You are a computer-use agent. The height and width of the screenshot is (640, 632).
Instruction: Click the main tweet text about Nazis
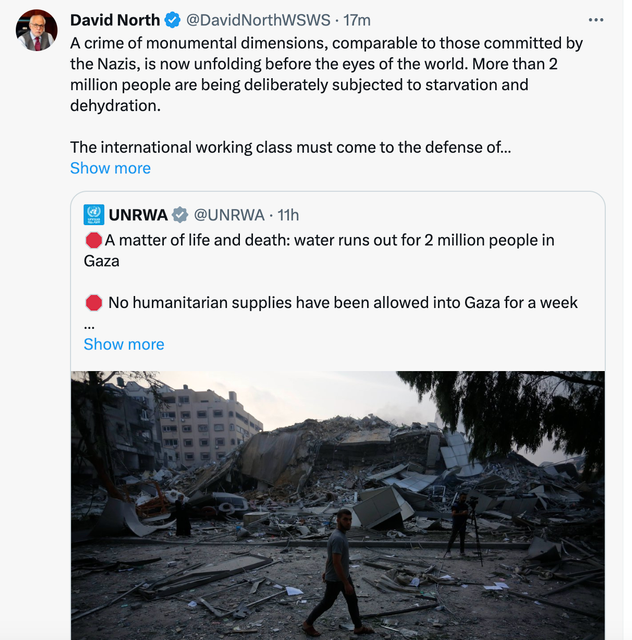point(327,74)
